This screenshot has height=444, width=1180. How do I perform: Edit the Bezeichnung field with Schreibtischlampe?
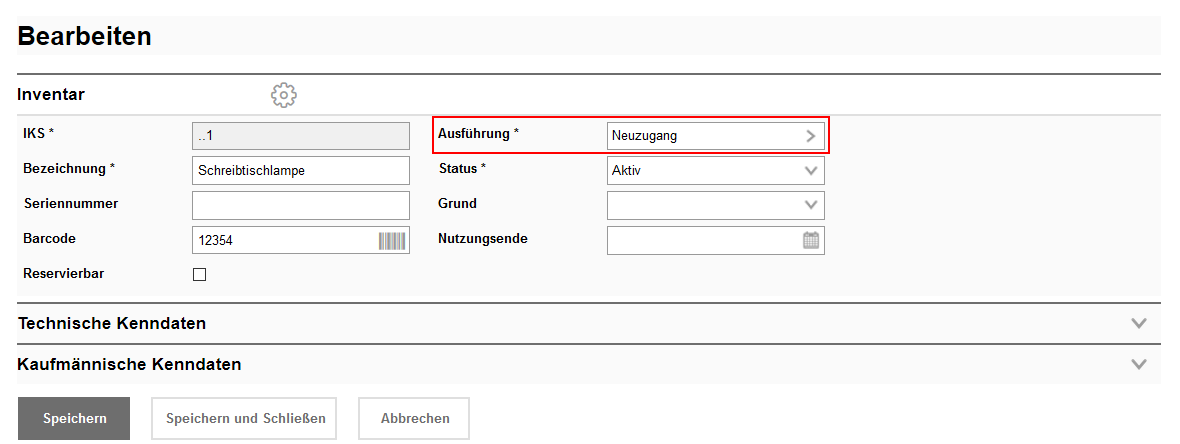301,171
